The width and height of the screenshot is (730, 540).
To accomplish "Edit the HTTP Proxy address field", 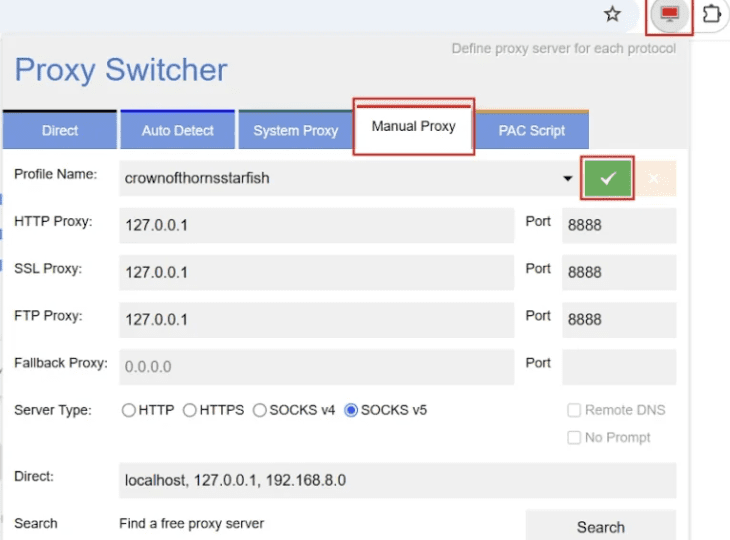I will pyautogui.click(x=317, y=225).
